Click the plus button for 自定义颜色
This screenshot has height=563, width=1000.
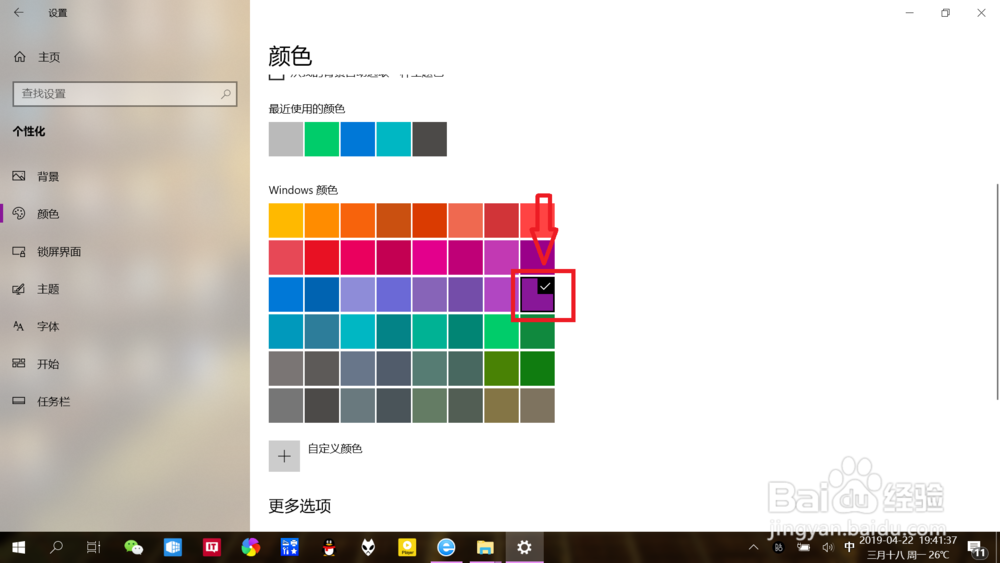(x=284, y=456)
